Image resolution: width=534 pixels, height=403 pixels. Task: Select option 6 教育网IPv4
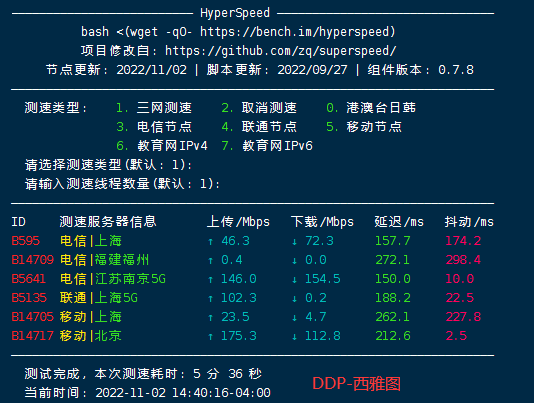(x=162, y=146)
